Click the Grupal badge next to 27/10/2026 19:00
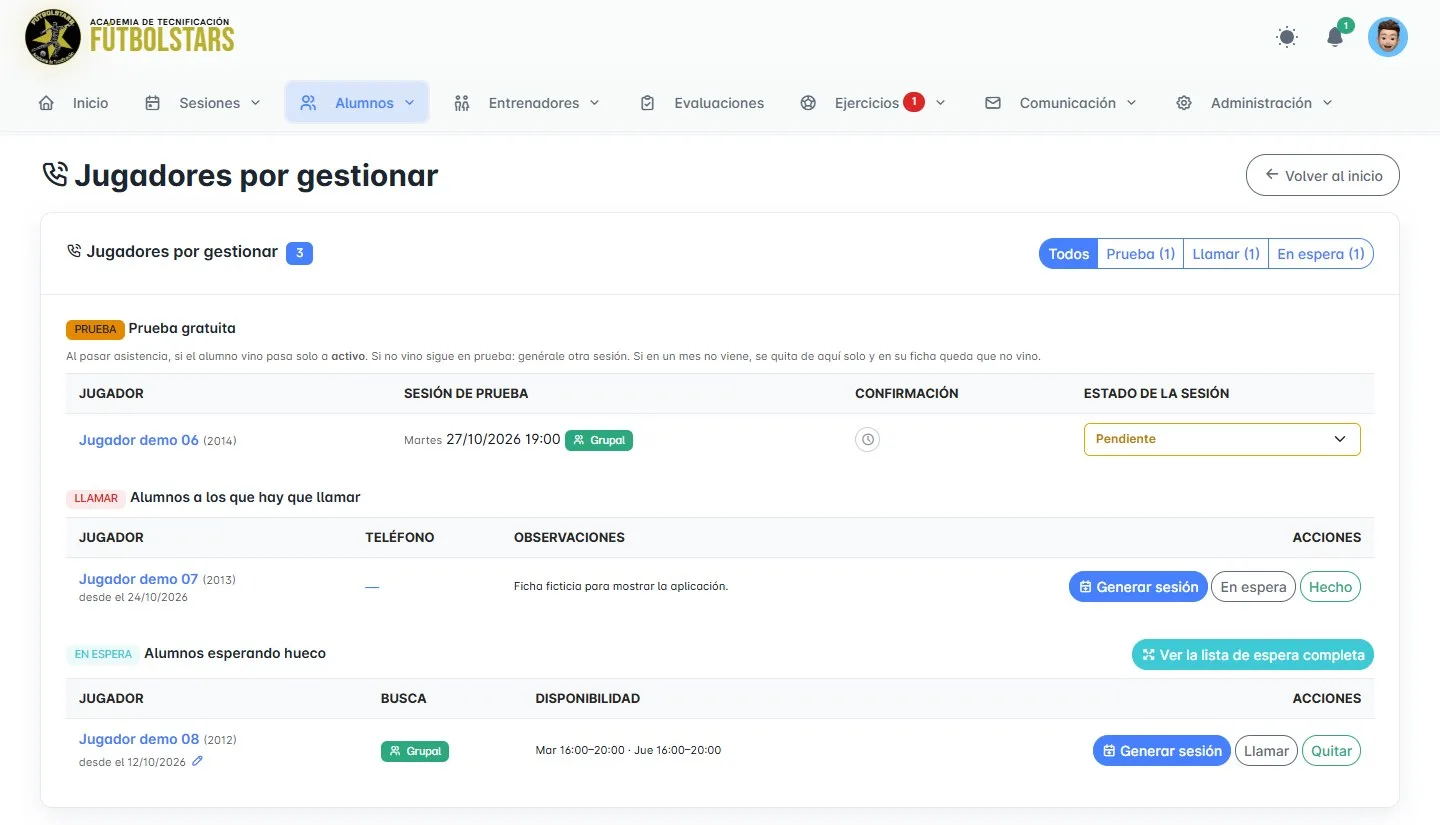The height and width of the screenshot is (825, 1440). point(599,439)
